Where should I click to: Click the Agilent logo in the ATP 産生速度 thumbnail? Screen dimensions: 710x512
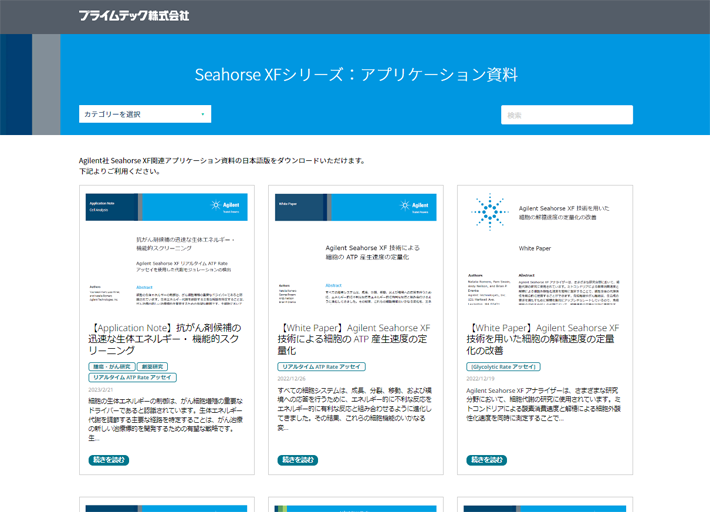414,206
